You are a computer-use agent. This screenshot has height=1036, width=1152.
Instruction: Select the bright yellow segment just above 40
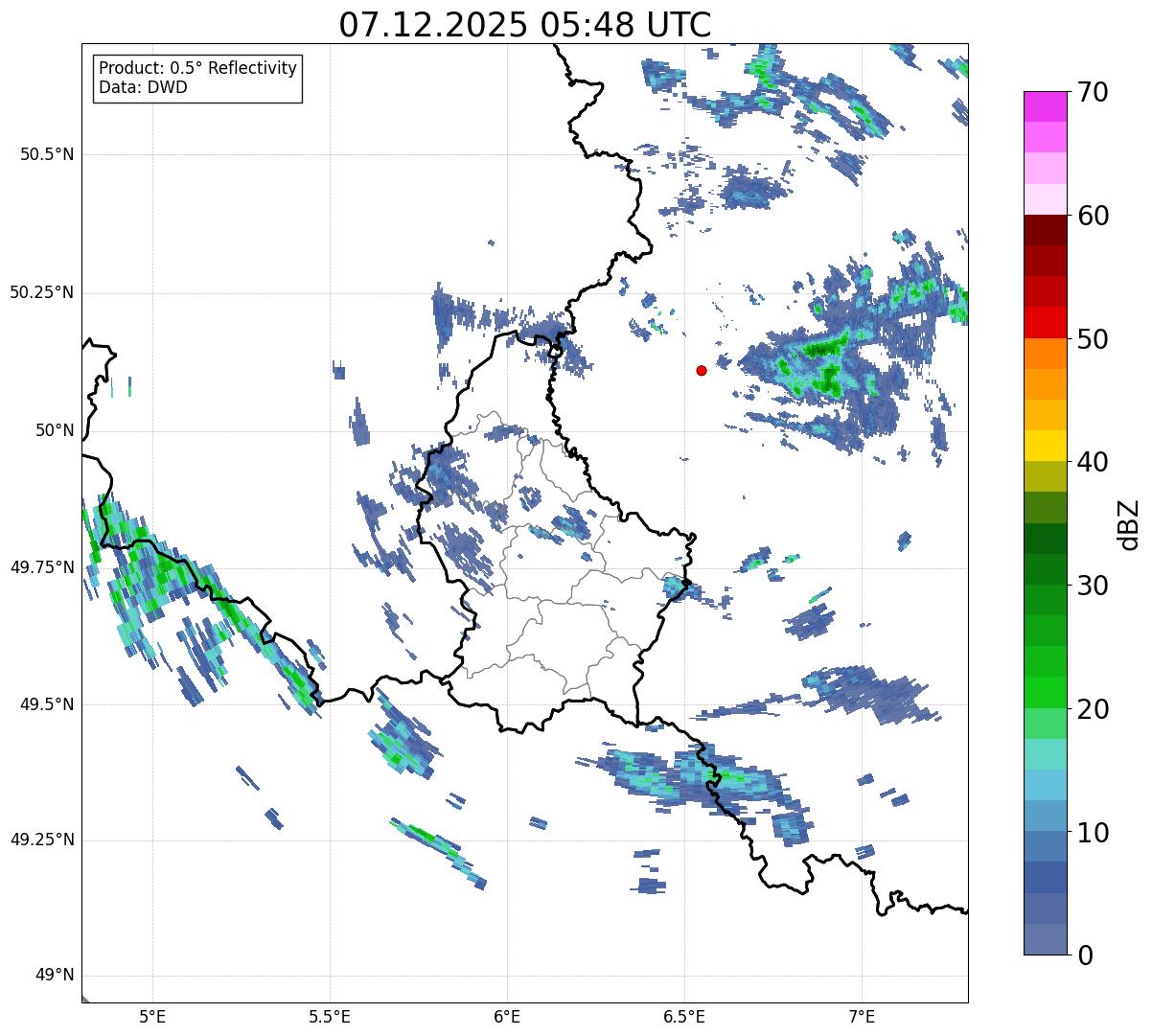(x=1046, y=447)
